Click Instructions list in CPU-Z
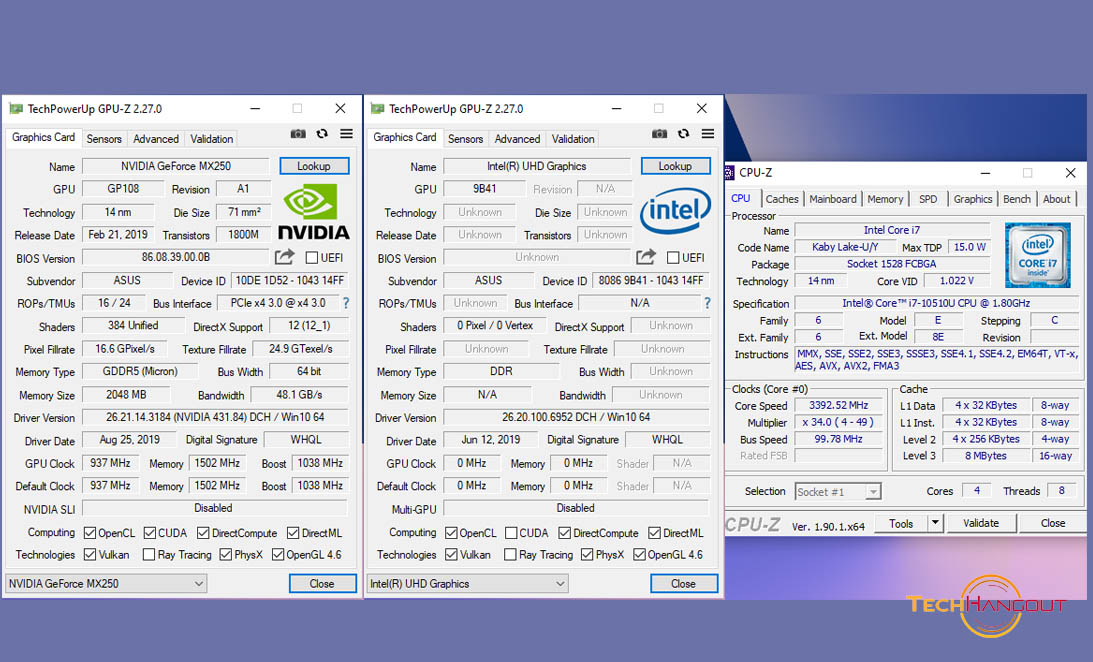 936,360
